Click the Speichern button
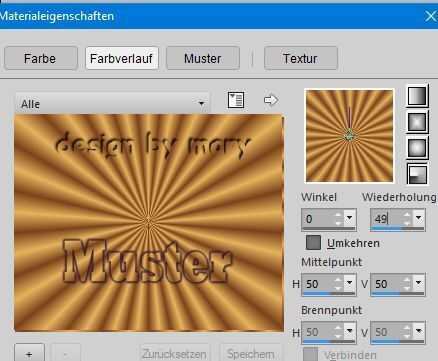Viewport: 438px width, 361px height. pos(251,353)
